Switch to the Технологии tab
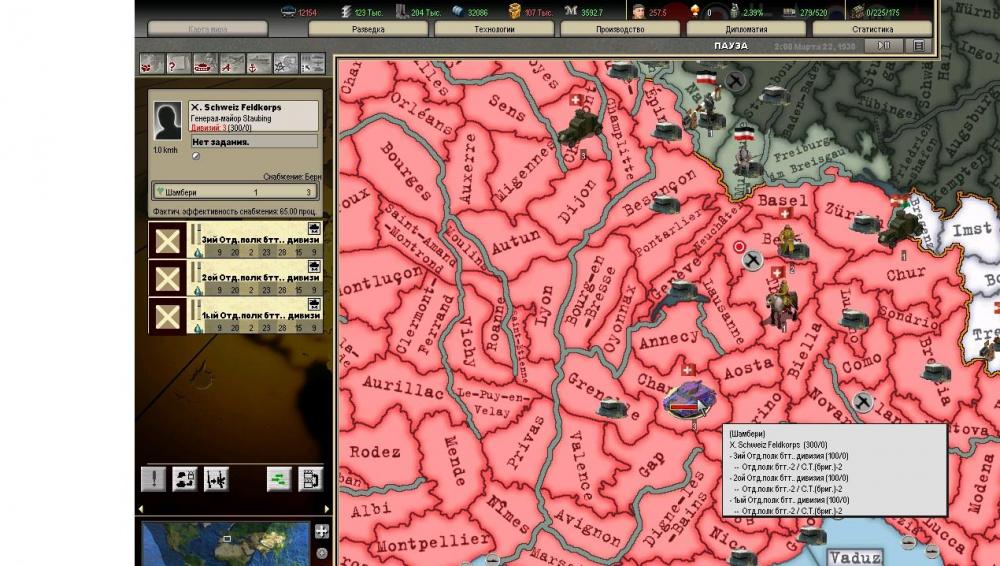The image size is (1000, 566). click(x=495, y=30)
